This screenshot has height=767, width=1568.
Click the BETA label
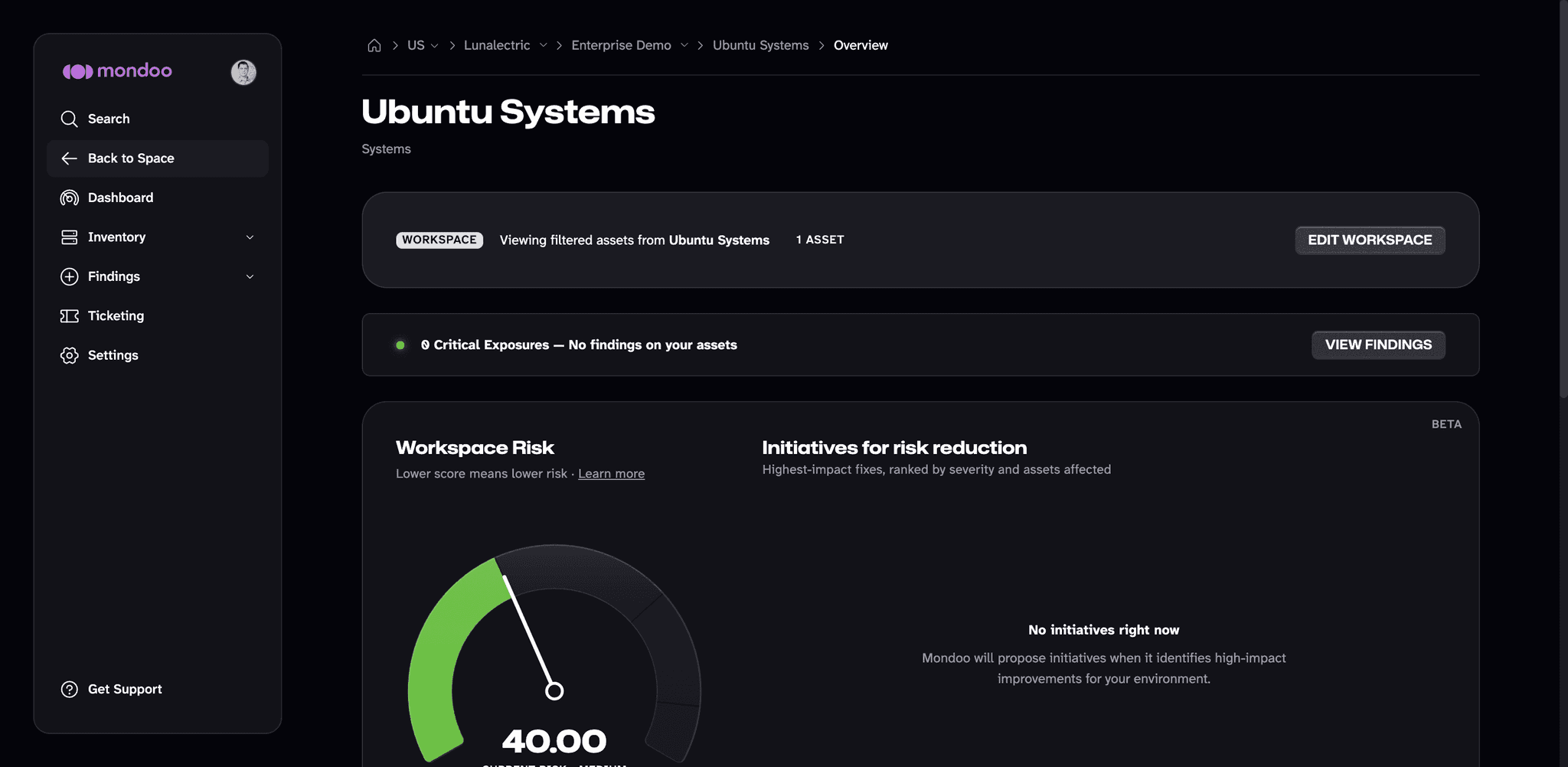pyautogui.click(x=1446, y=424)
